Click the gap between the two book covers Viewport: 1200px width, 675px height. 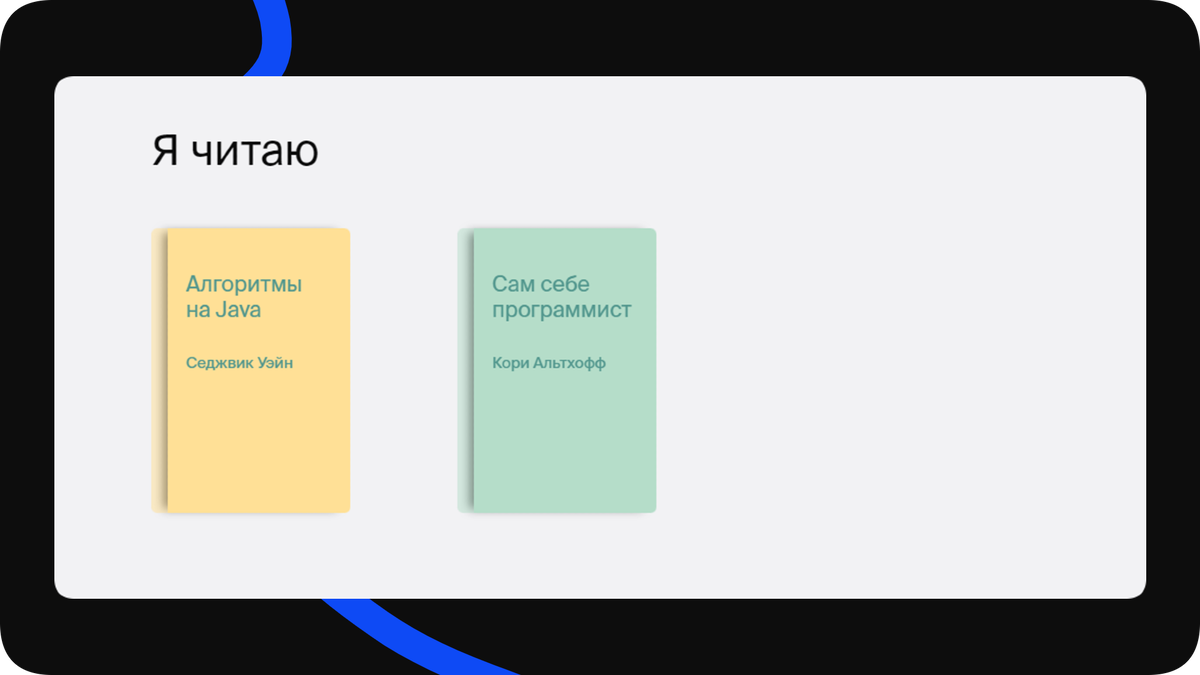click(405, 370)
